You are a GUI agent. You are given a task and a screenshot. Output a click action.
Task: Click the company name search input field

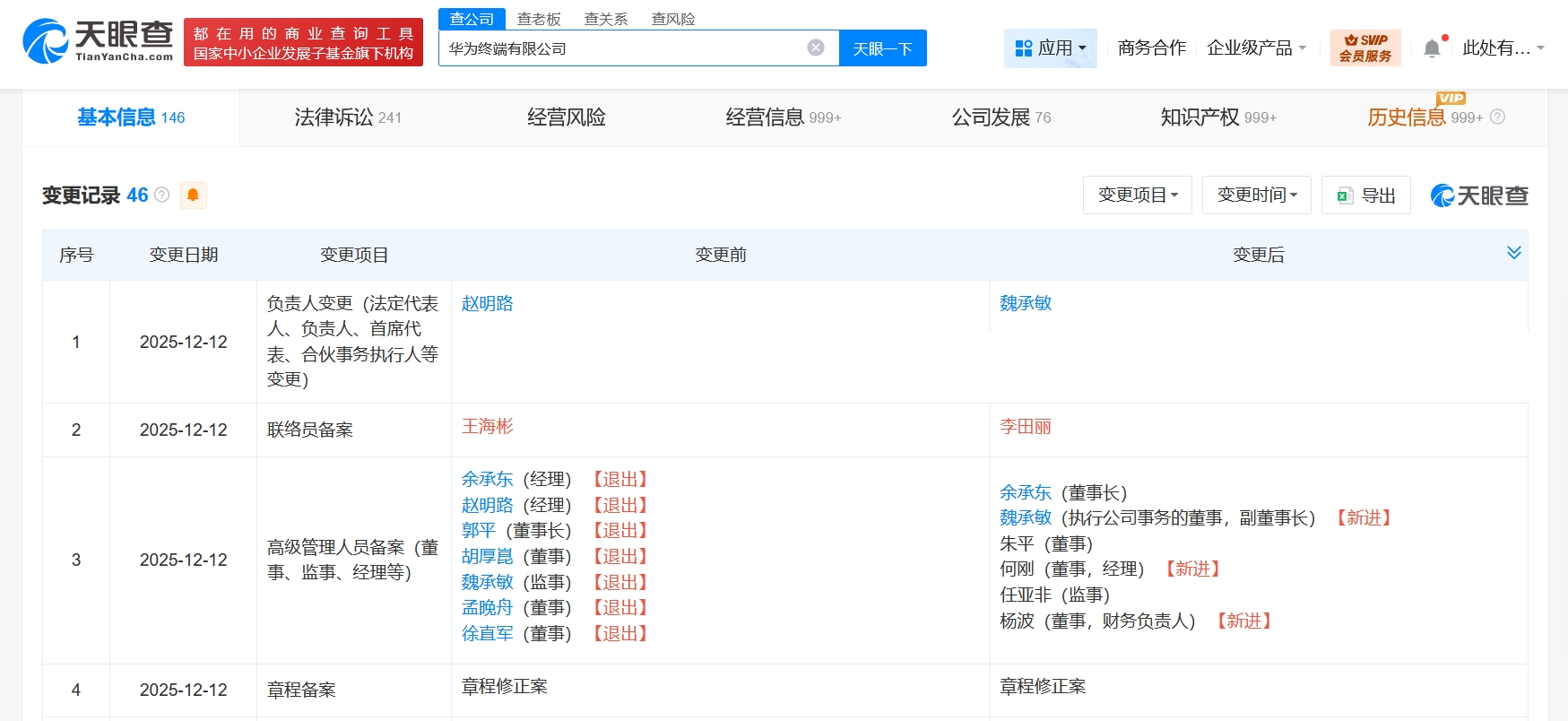pos(619,48)
